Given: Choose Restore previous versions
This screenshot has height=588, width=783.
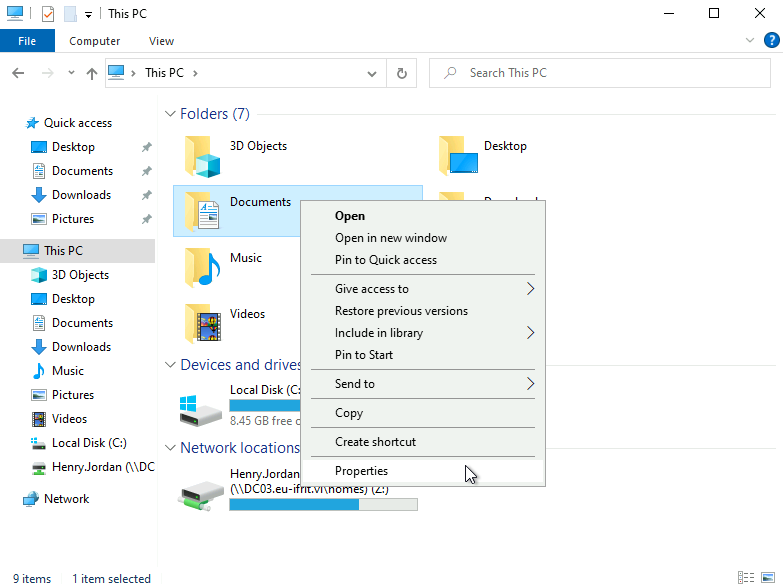Looking at the screenshot, I should (422, 311).
